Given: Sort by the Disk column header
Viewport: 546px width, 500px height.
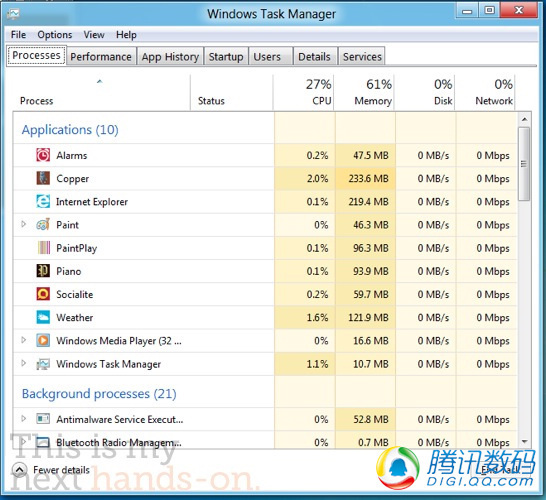Looking at the screenshot, I should click(x=425, y=93).
